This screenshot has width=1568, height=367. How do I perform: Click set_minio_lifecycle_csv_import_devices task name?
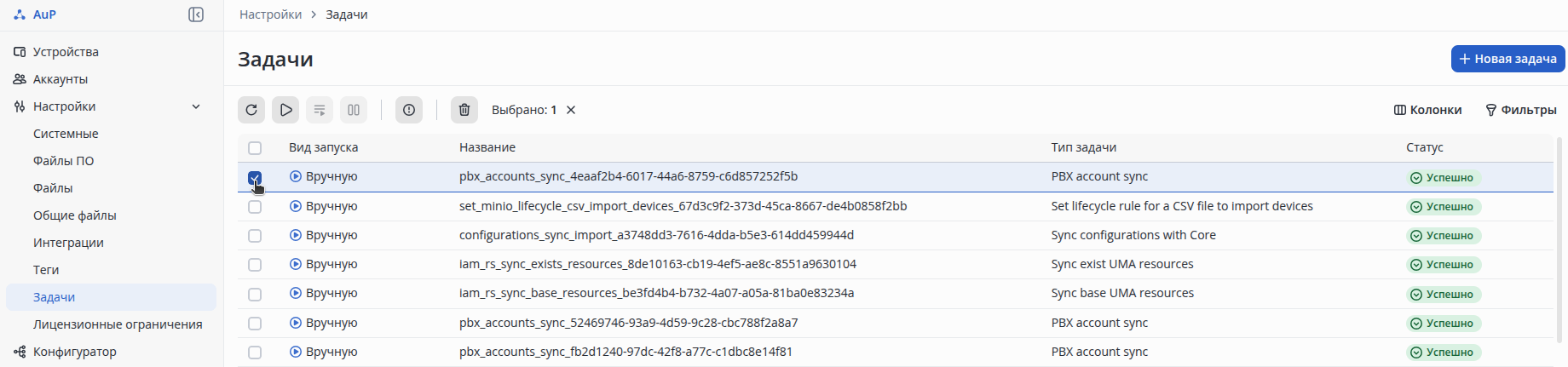pos(683,206)
